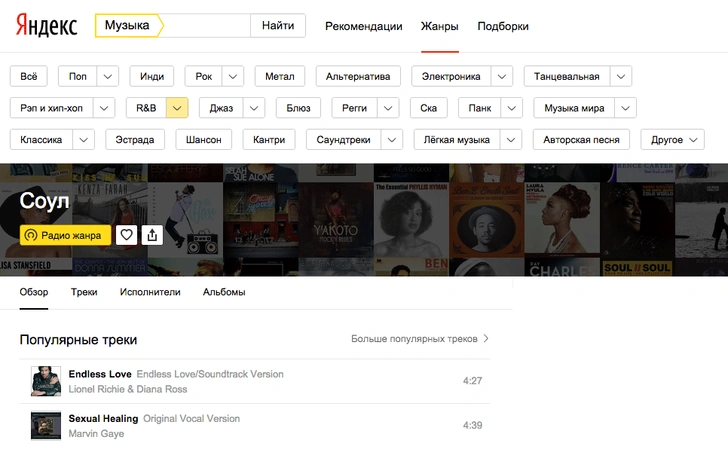Open the Жанры section
728x449 pixels.
coord(440,26)
